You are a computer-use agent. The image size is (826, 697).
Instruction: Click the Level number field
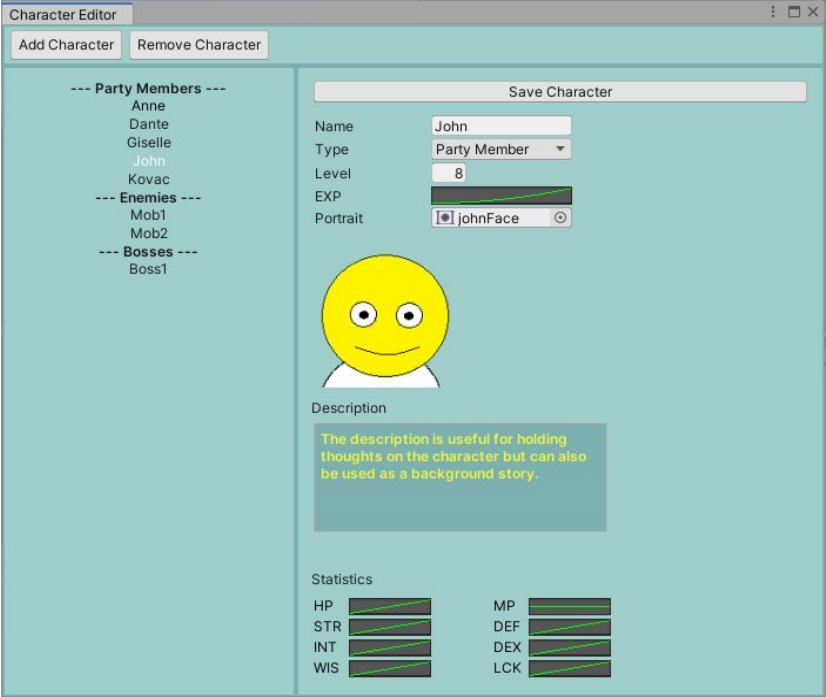point(449,173)
